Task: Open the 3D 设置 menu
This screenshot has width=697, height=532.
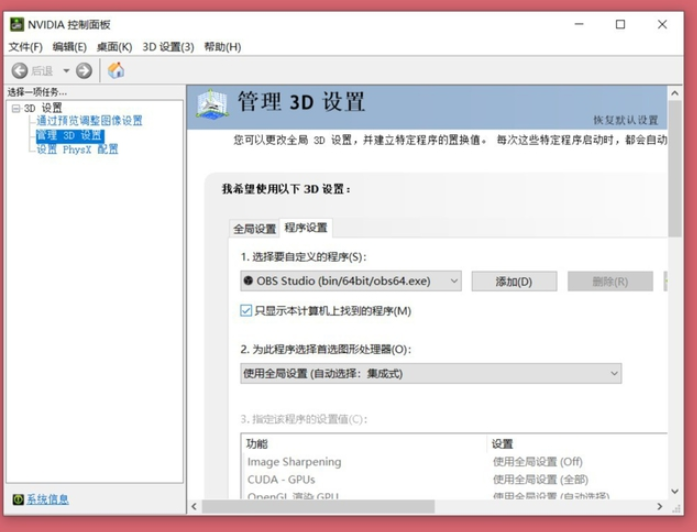Action: coord(168,47)
